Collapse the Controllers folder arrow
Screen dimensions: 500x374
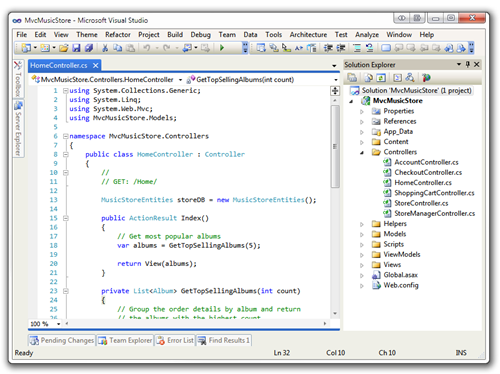[x=362, y=153]
